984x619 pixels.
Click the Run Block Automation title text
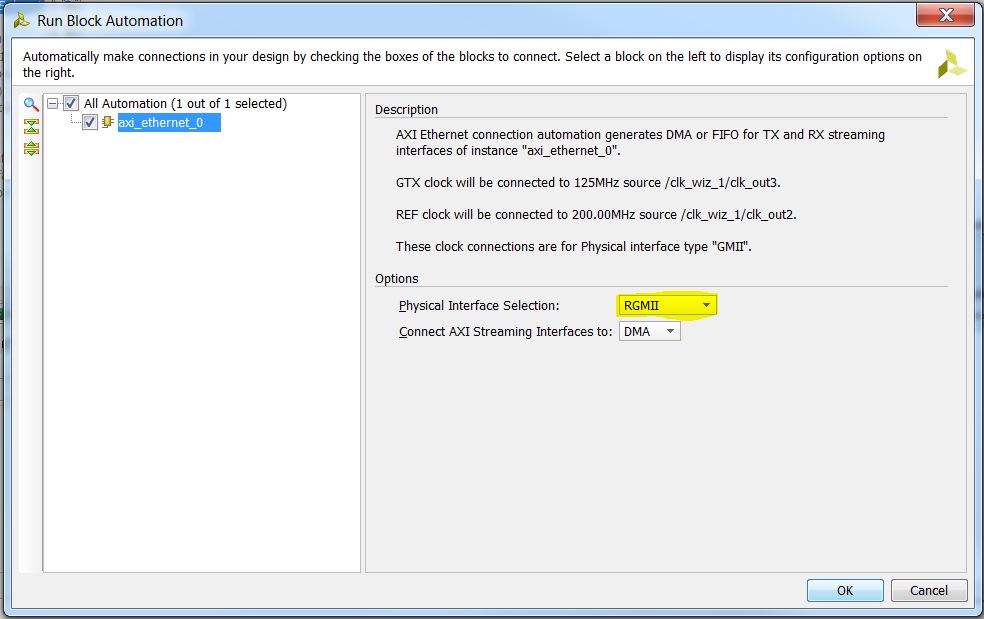(110, 21)
